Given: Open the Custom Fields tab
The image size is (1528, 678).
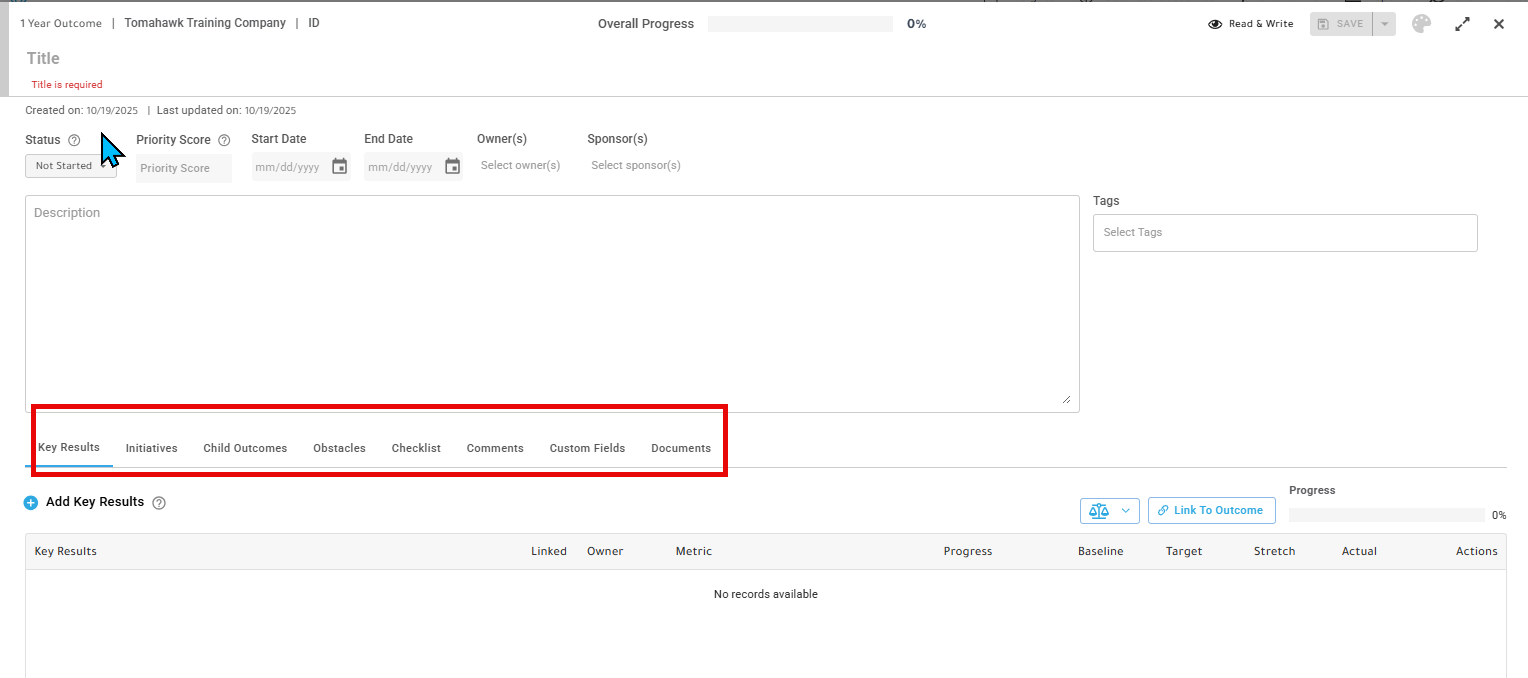Looking at the screenshot, I should (x=587, y=448).
